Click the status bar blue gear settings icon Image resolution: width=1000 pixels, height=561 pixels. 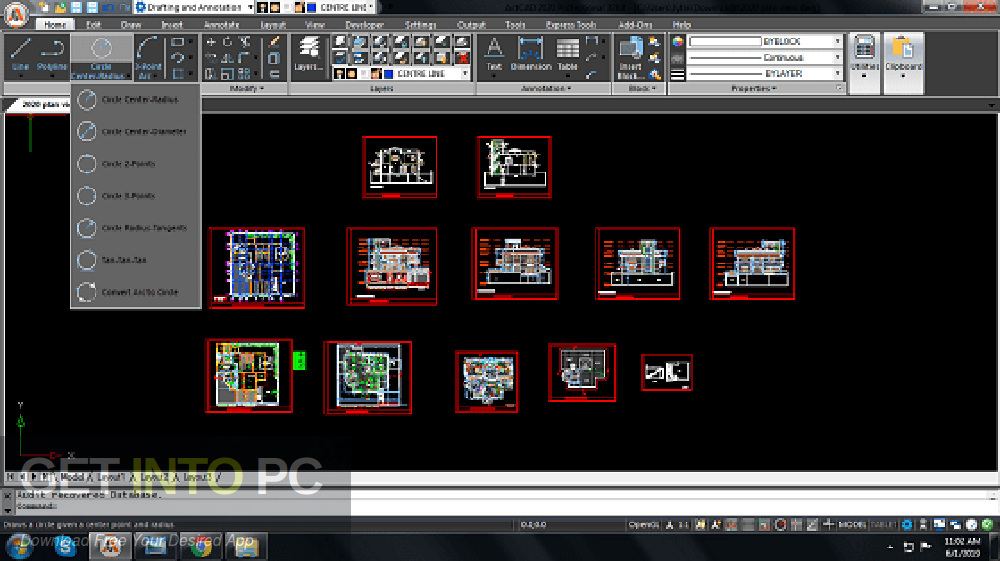point(907,525)
